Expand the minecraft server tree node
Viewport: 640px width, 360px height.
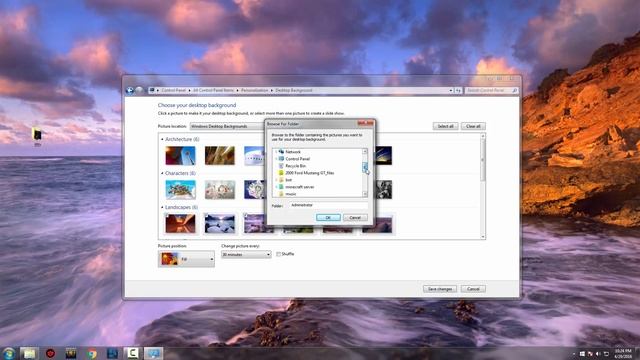[276, 187]
